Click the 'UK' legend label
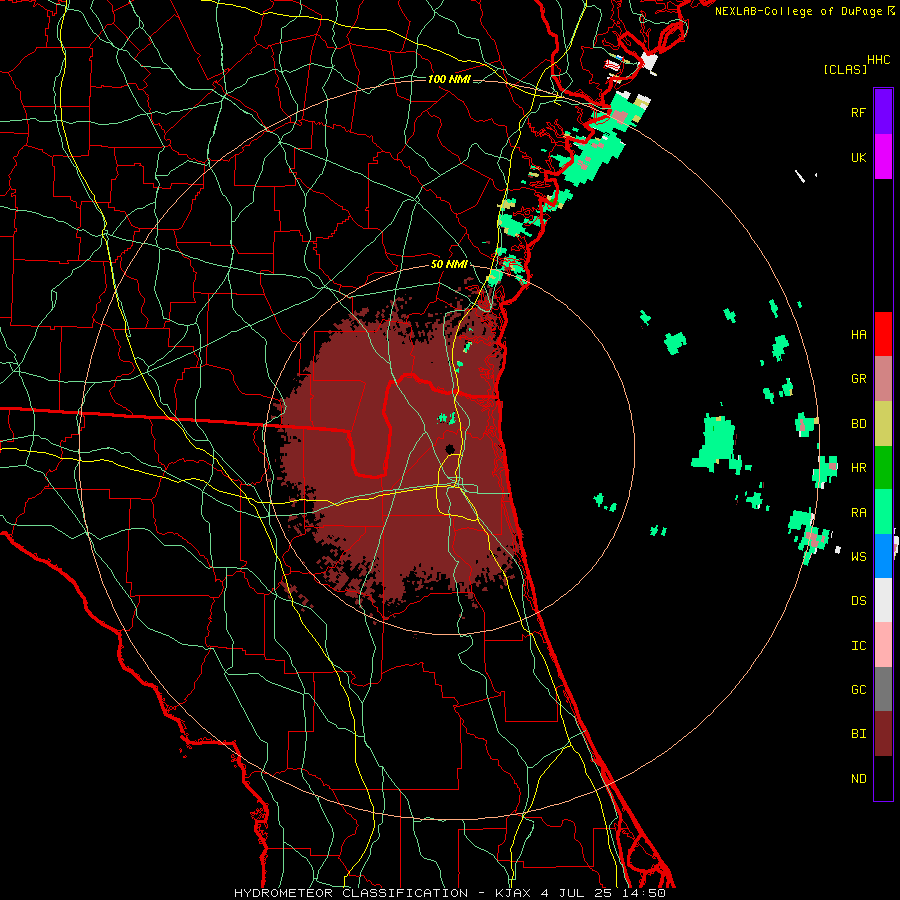This screenshot has height=900, width=900. click(859, 157)
